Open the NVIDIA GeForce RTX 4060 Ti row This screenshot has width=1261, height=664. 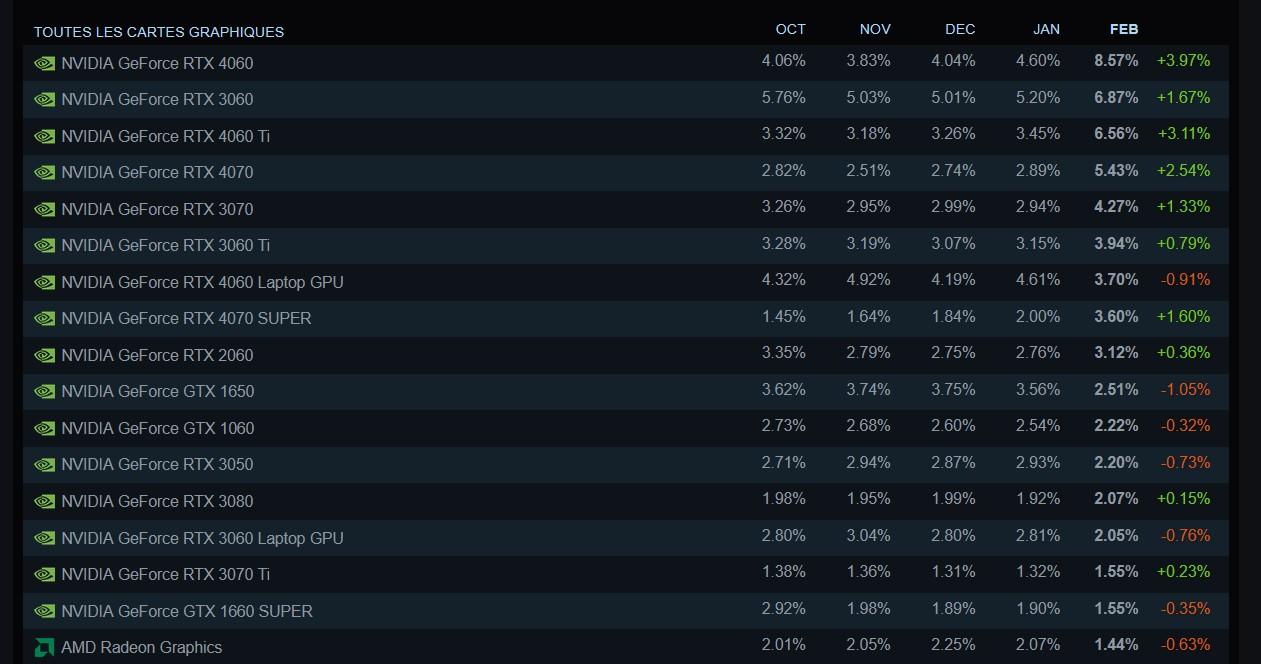[165, 136]
